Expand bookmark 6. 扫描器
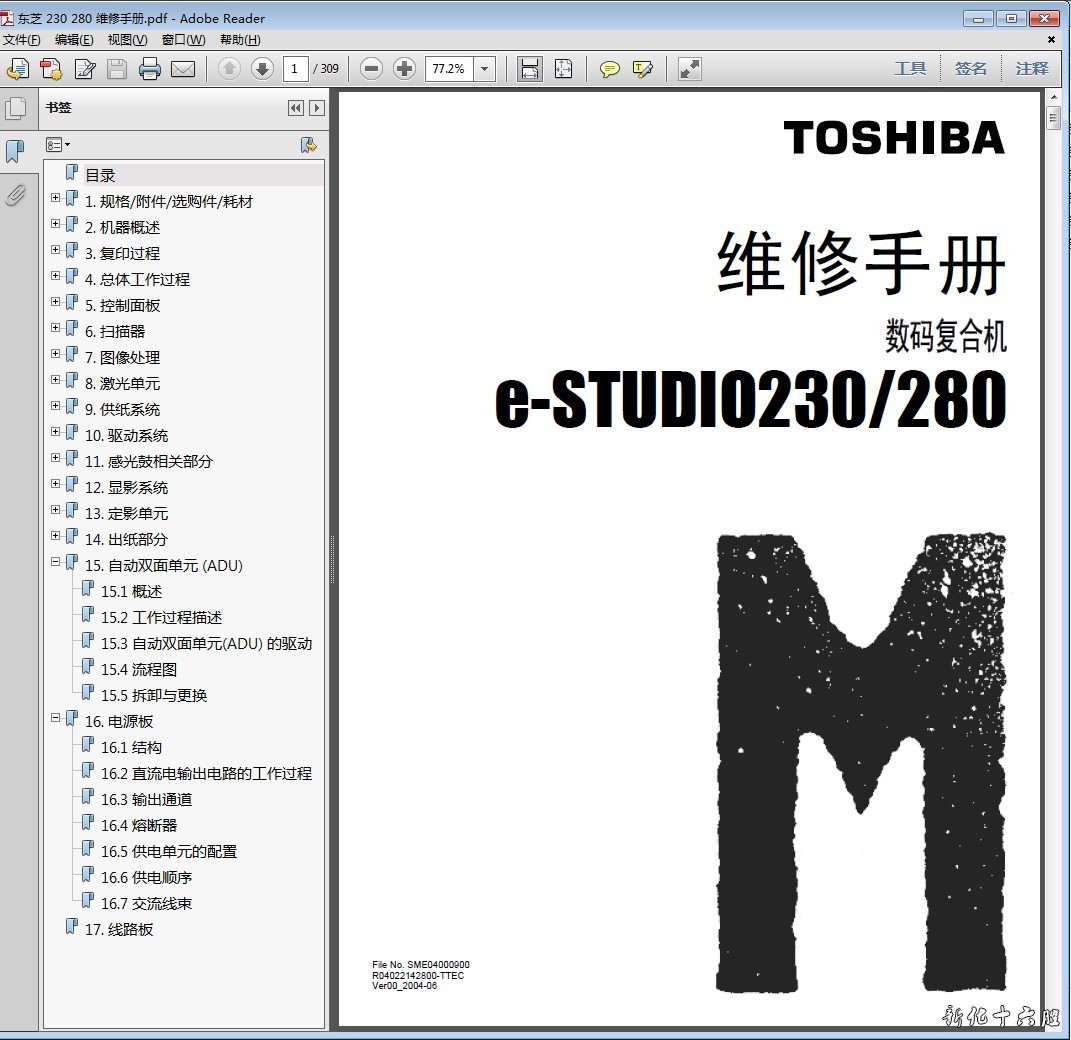The image size is (1071, 1040). pyautogui.click(x=56, y=330)
